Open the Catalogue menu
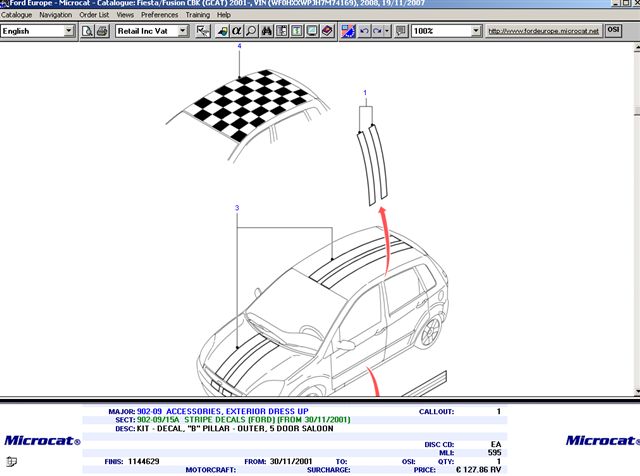The height and width of the screenshot is (476, 640). click(17, 15)
